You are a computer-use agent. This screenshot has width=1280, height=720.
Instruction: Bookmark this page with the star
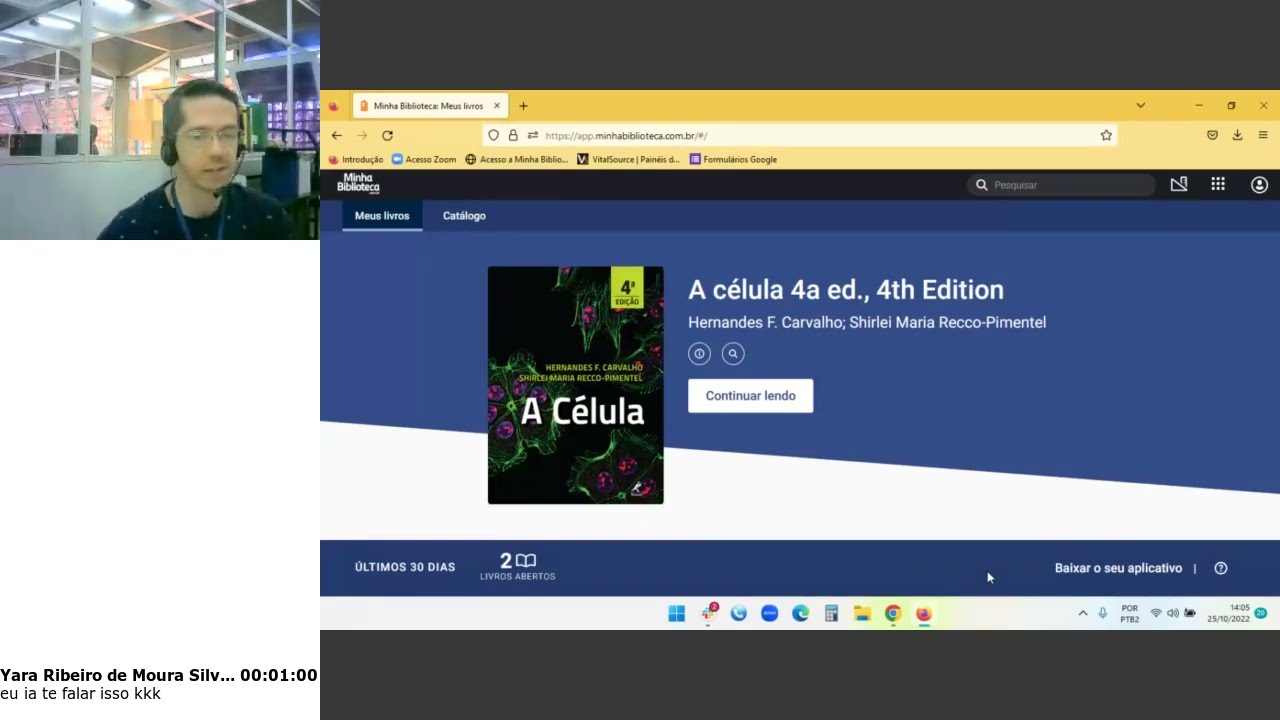coord(1106,135)
